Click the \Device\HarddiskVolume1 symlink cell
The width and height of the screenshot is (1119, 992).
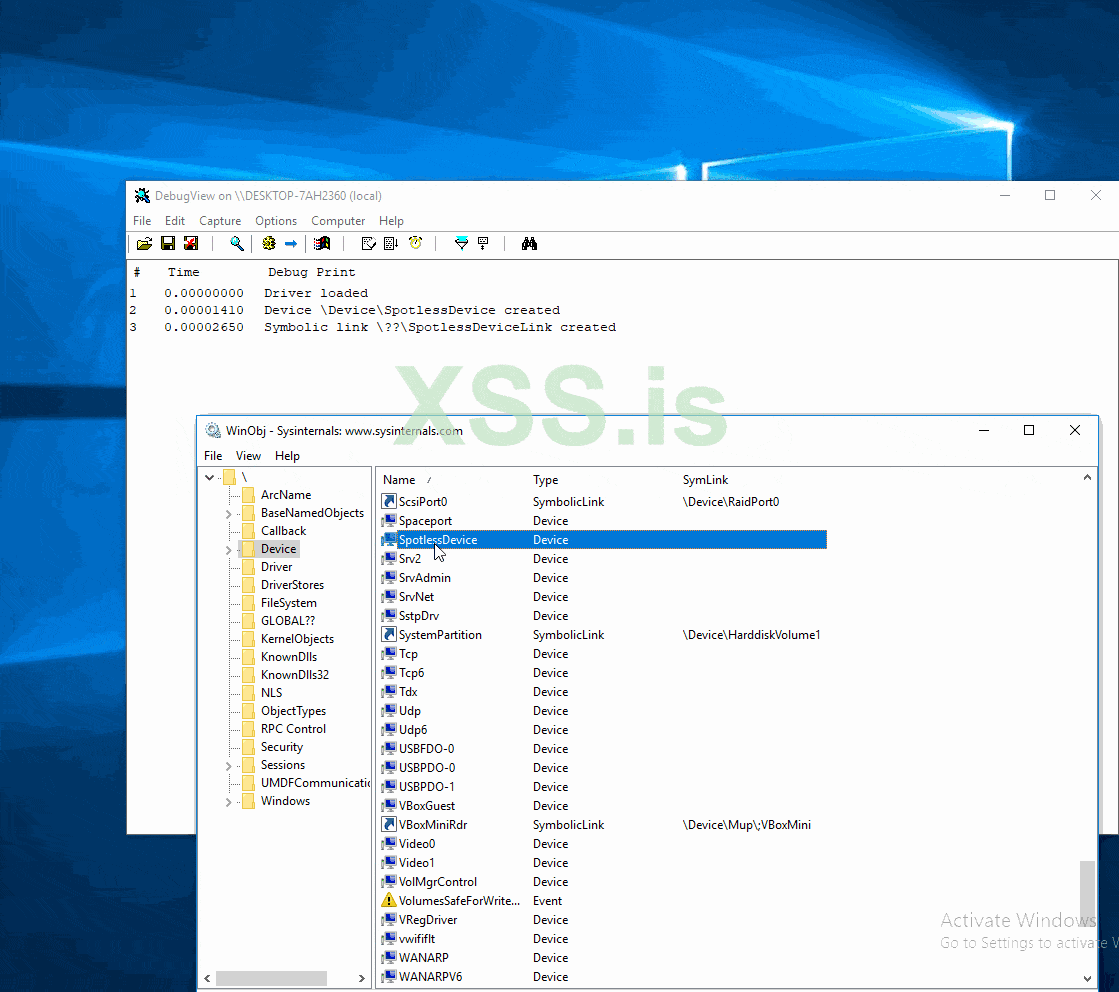click(x=751, y=634)
